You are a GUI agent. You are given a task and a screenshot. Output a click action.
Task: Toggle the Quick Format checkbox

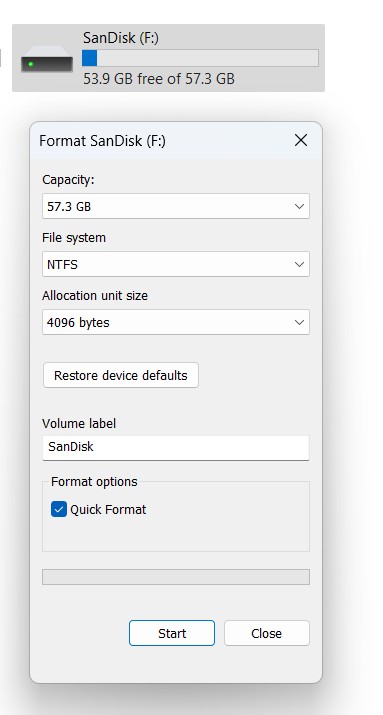(59, 509)
